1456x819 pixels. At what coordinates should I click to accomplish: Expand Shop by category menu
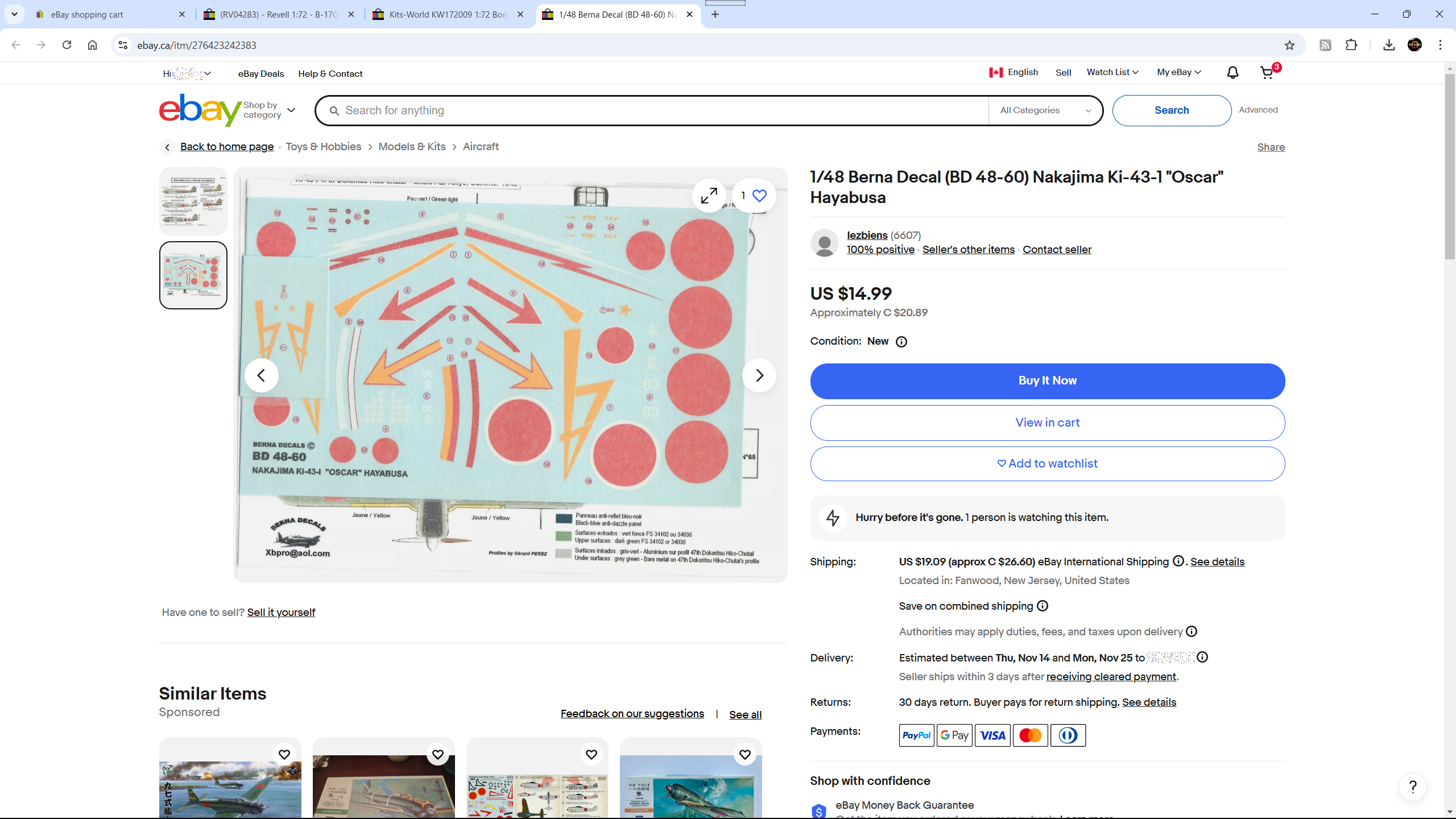(269, 110)
